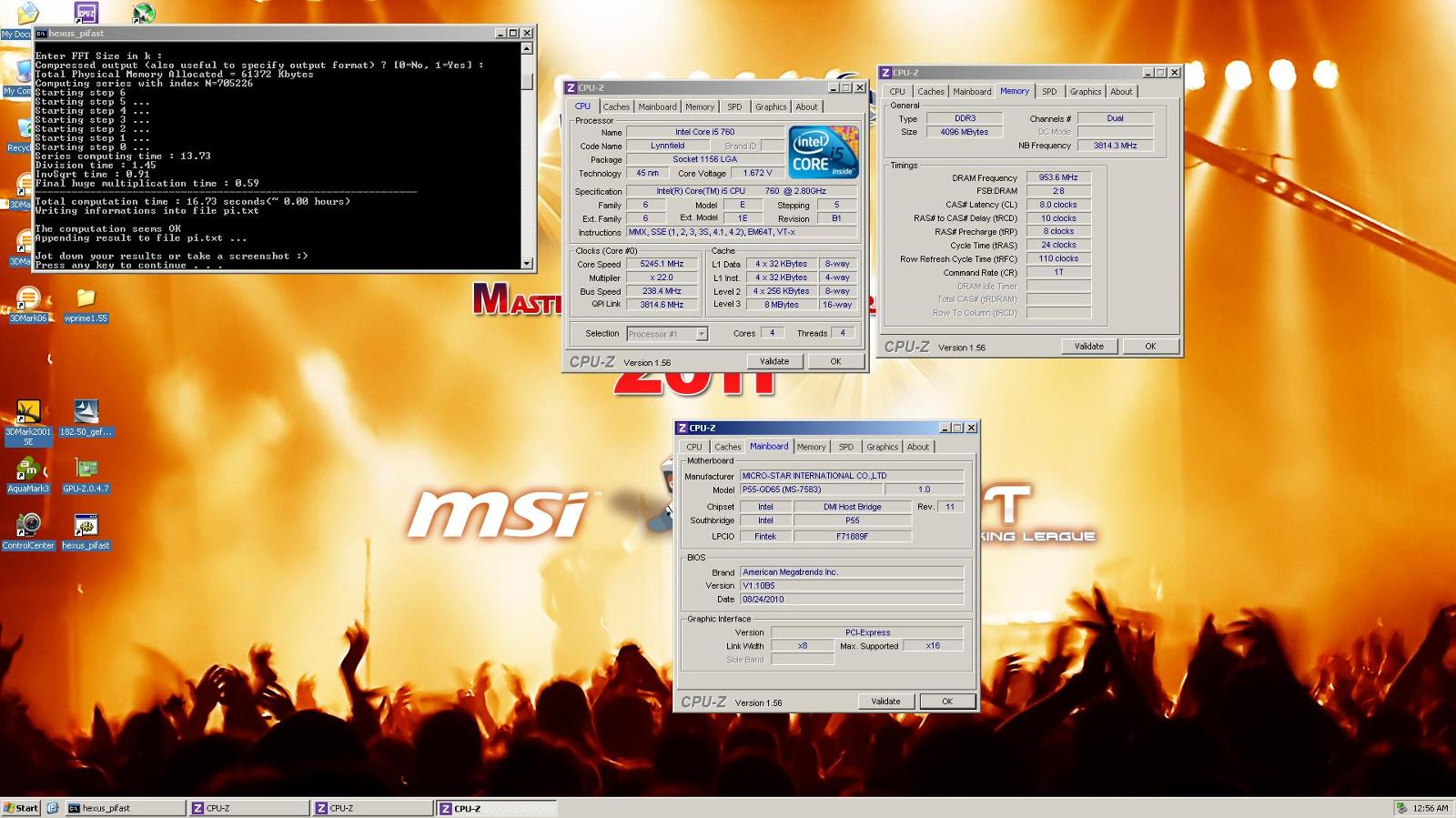Click the Z title icon of CPU-Z Memory window
Viewport: 1456px width, 818px height.
point(885,73)
